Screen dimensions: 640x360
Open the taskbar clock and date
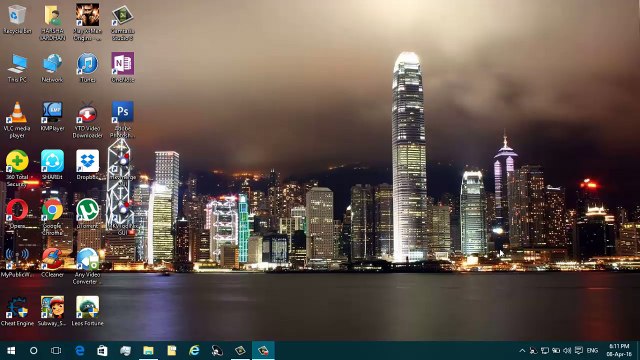619,351
